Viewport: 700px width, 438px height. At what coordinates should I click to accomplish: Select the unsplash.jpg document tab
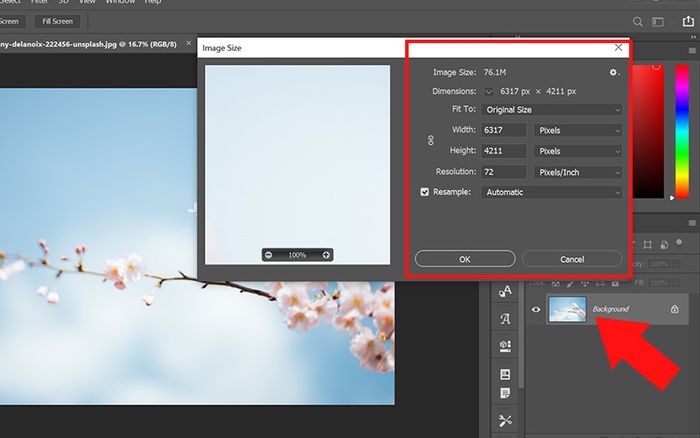pyautogui.click(x=88, y=44)
